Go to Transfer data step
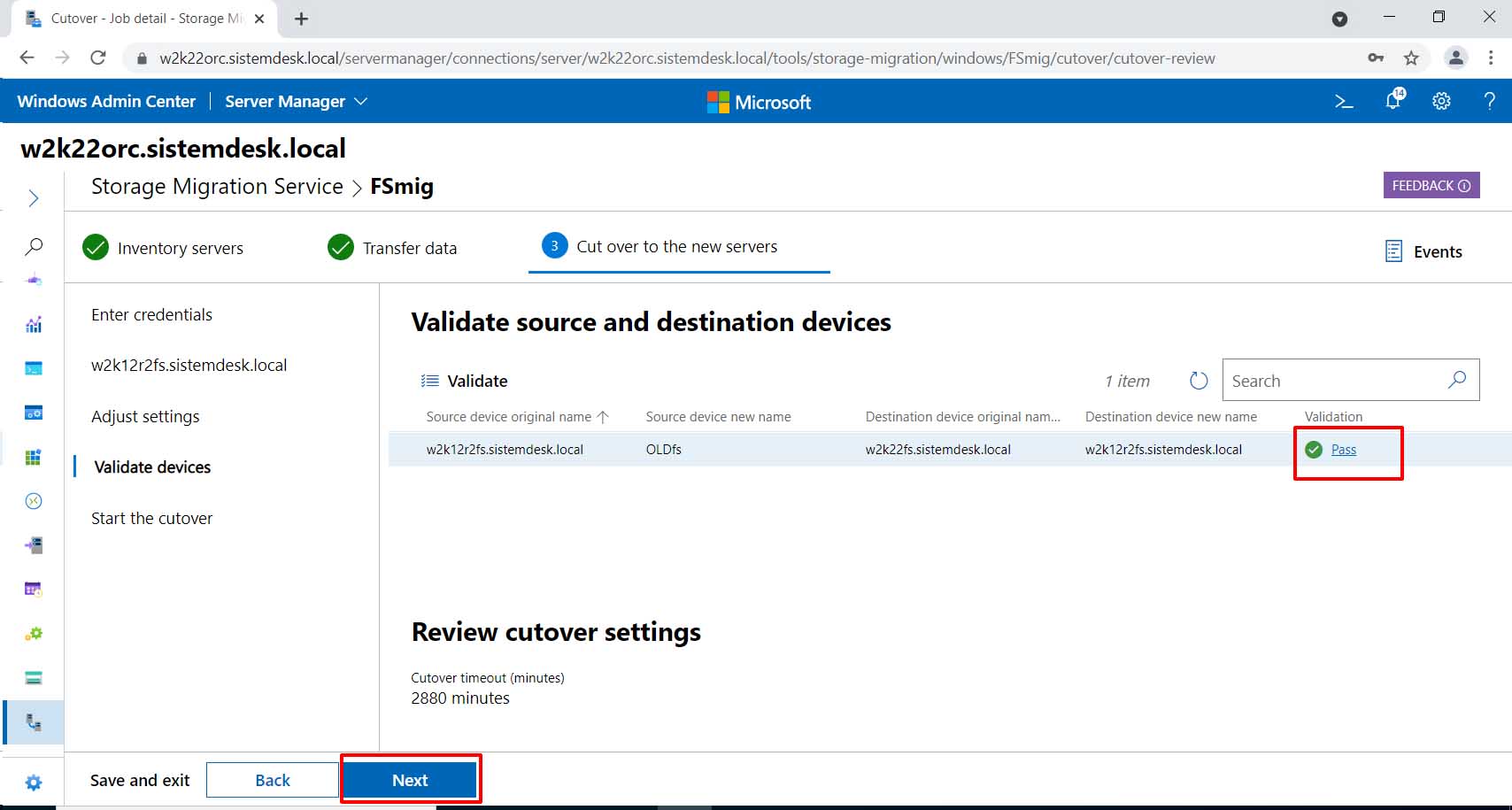This screenshot has height=810, width=1512. click(x=392, y=248)
